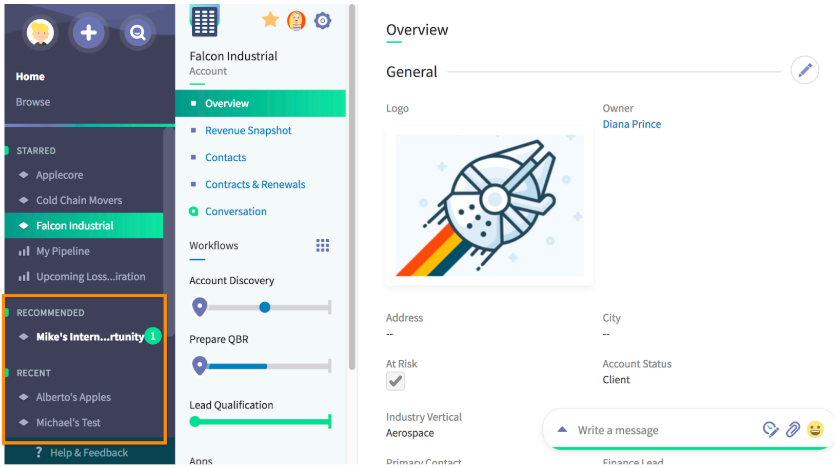Screen dimensions: 835x468
Task: Open the settings gear icon
Action: 322,21
